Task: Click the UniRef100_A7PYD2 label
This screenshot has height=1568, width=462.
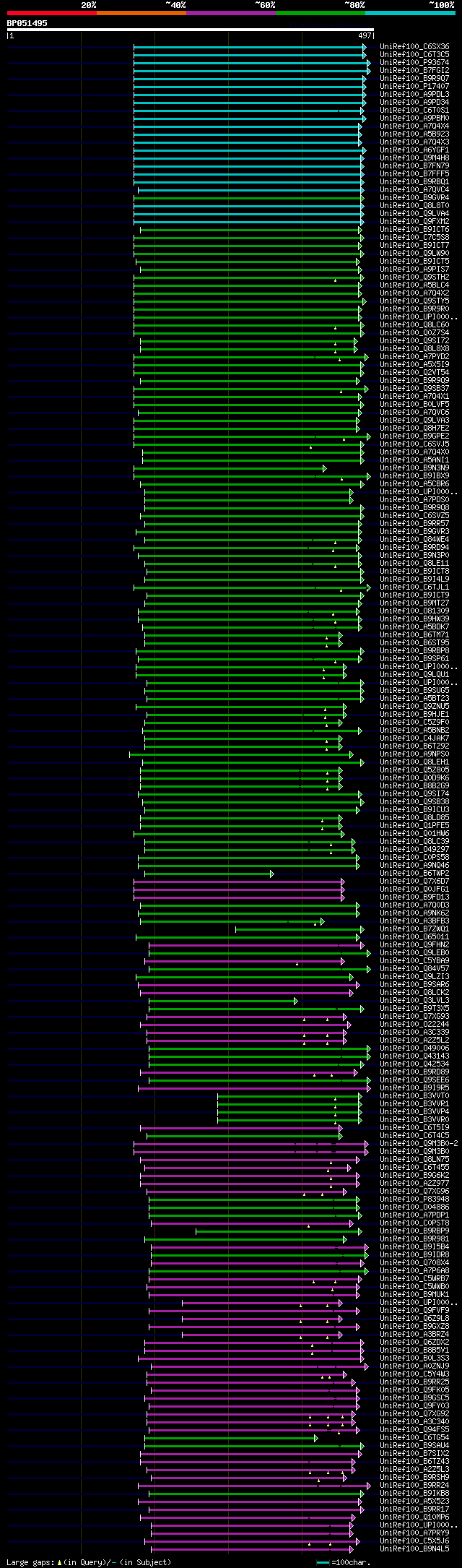Action: 414,357
